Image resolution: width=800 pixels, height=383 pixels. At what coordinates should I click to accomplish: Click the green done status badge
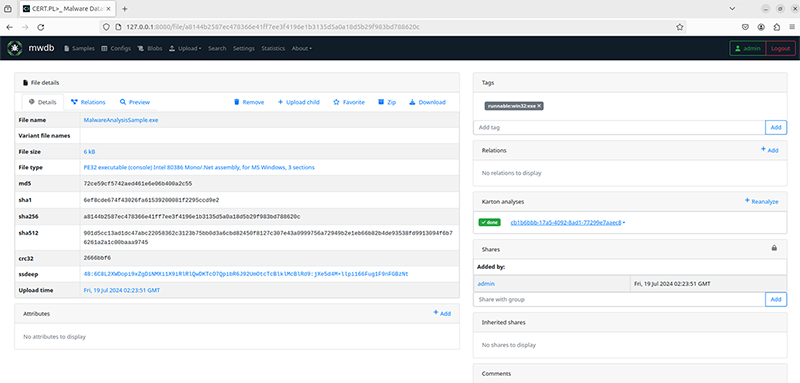[489, 222]
